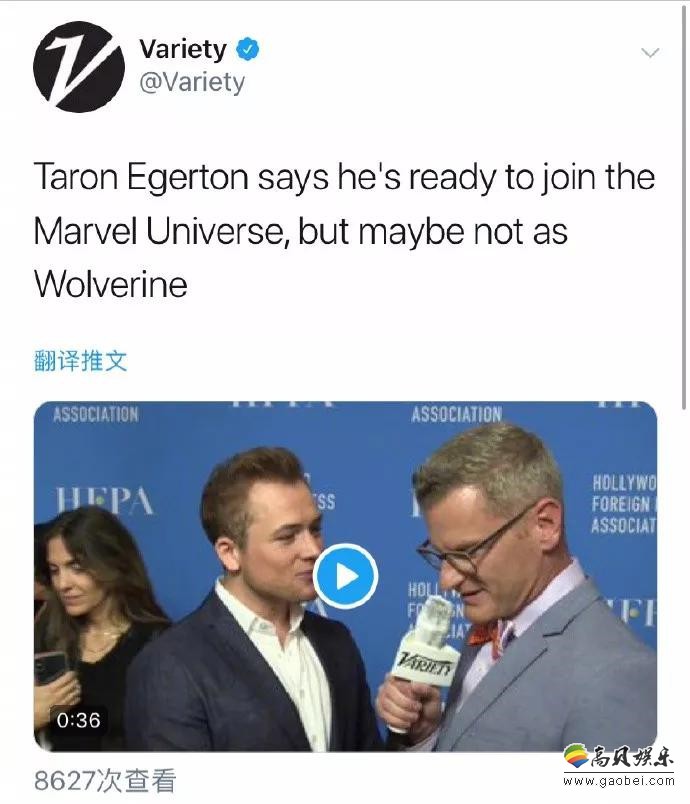The image size is (690, 804).
Task: Click the vertical scrollbar thumb
Action: [684, 205]
